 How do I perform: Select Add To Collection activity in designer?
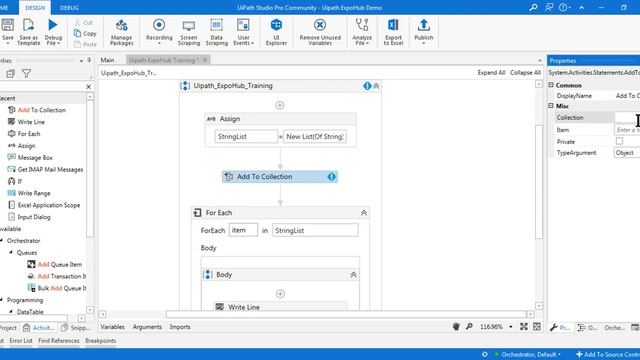pyautogui.click(x=280, y=177)
